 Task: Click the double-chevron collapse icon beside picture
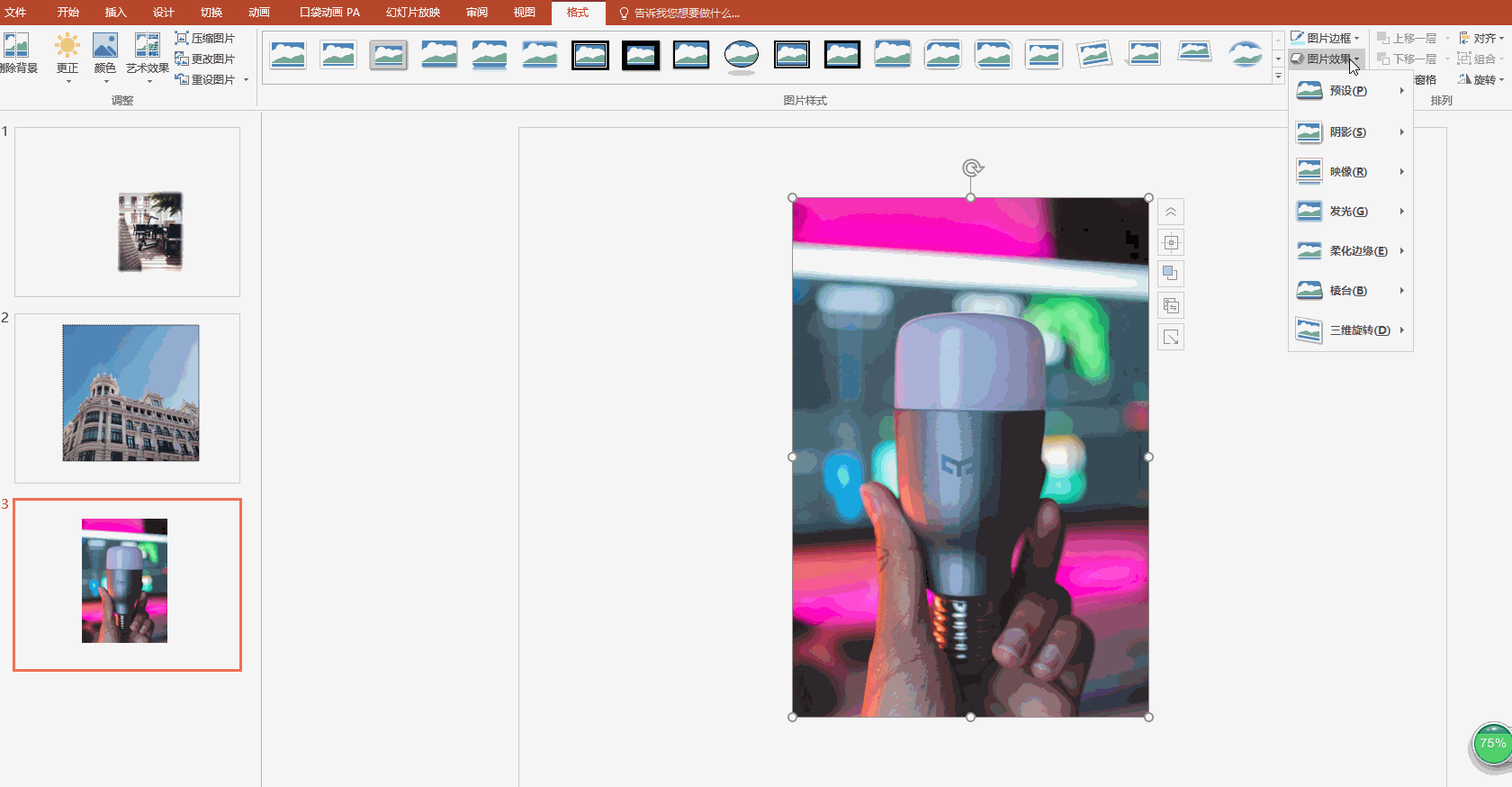coord(1170,212)
